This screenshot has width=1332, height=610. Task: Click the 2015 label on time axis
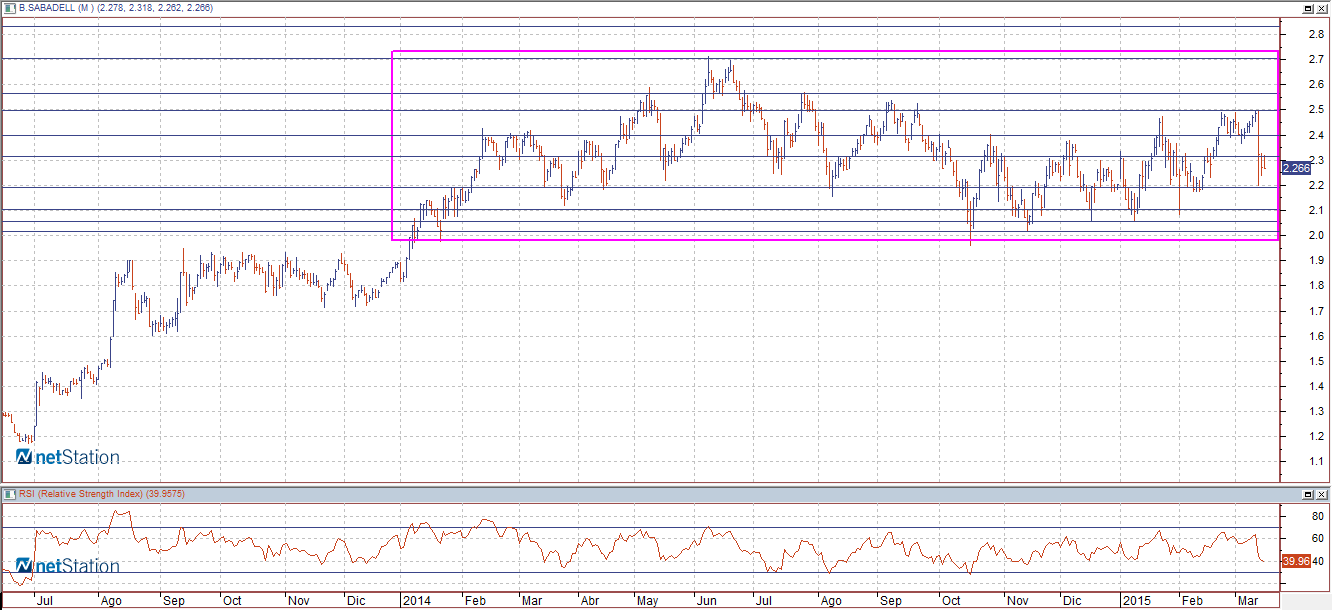click(1135, 602)
